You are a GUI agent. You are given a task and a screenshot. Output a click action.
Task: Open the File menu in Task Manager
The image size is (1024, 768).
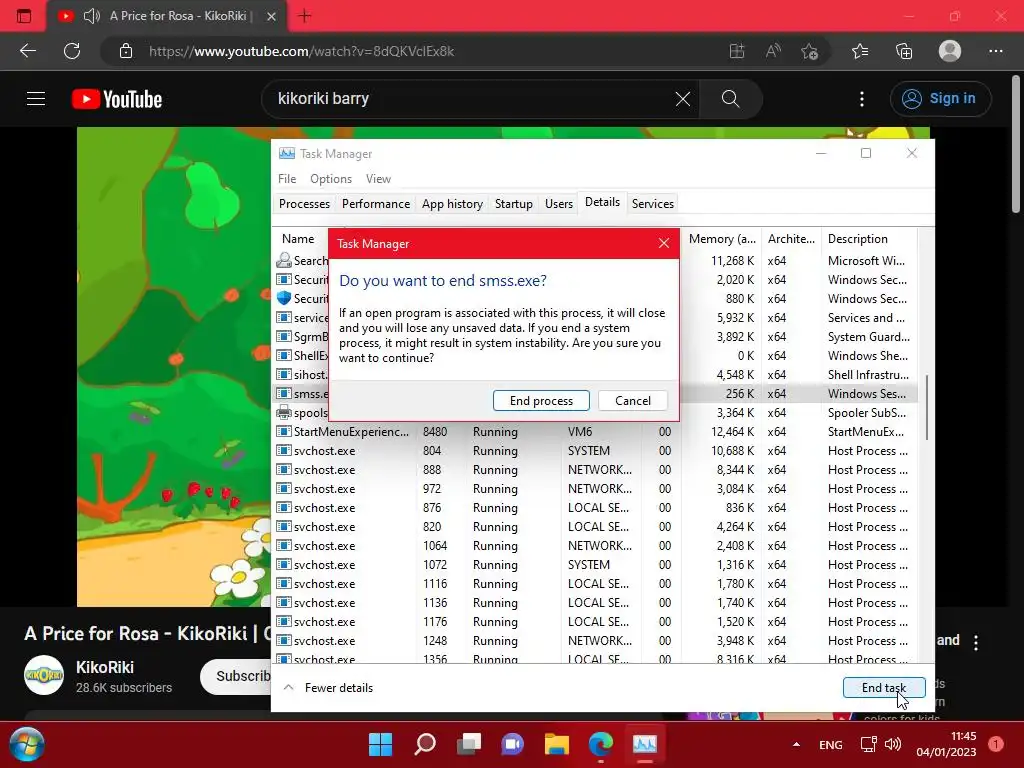click(x=287, y=179)
